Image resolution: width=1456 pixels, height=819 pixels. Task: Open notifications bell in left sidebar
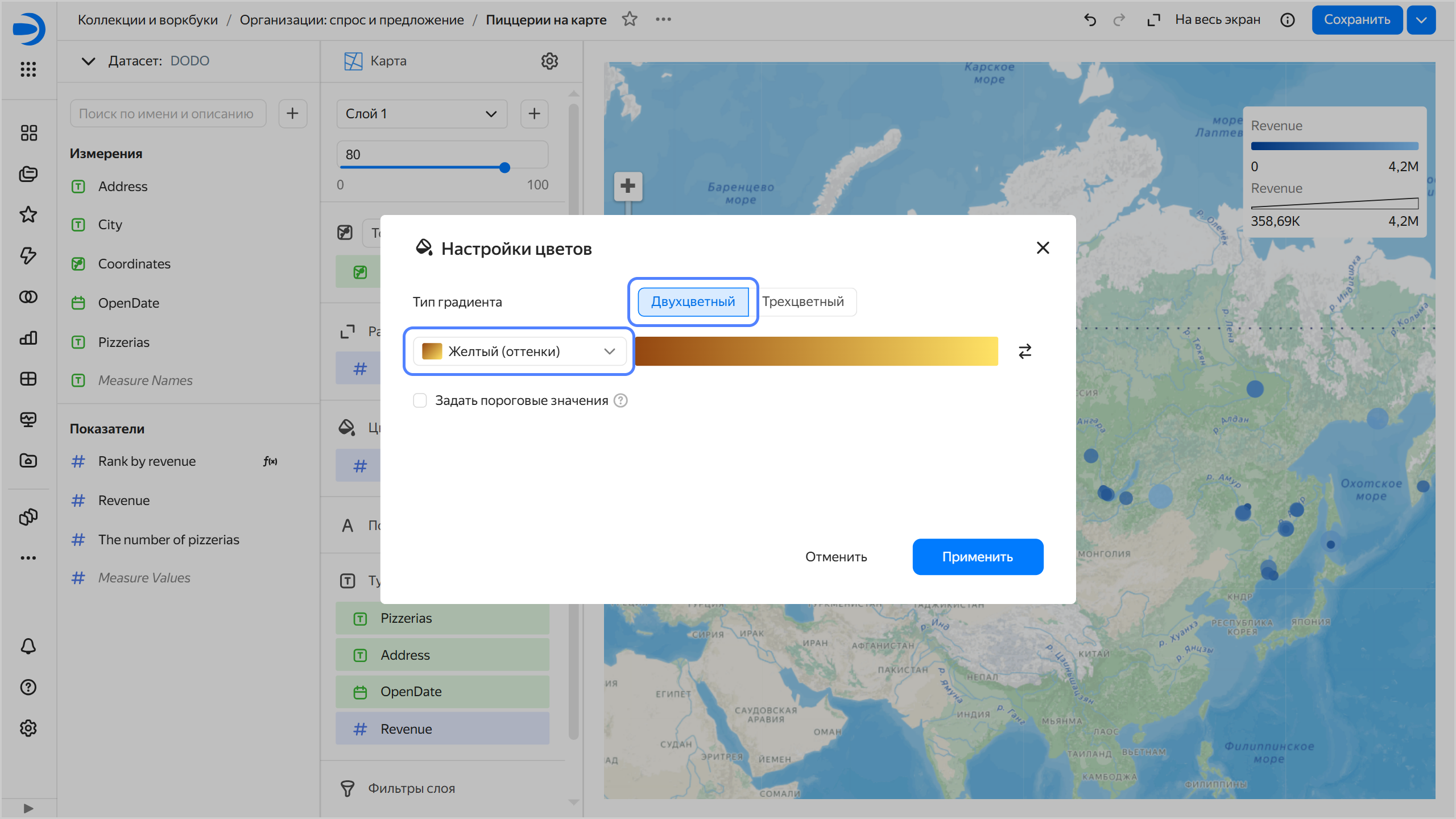28,646
